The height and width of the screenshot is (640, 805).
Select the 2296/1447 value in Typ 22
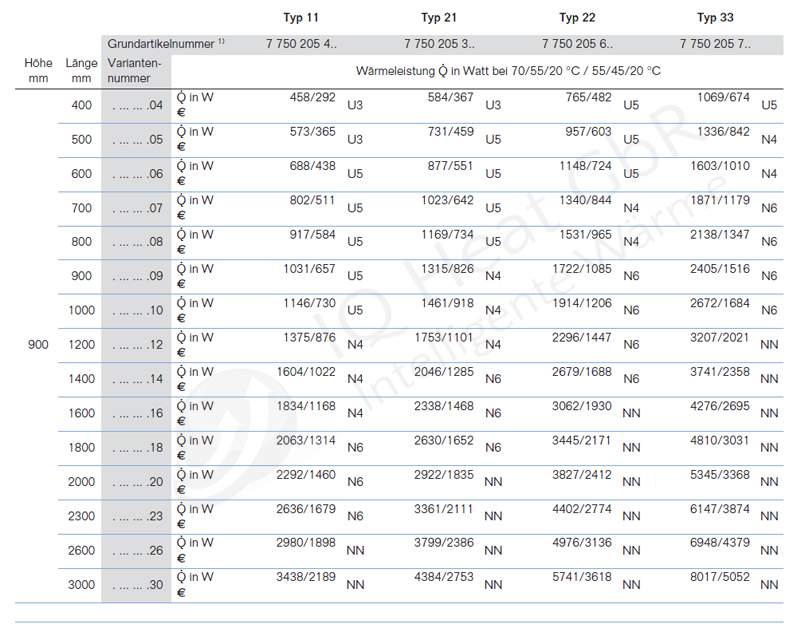point(582,337)
